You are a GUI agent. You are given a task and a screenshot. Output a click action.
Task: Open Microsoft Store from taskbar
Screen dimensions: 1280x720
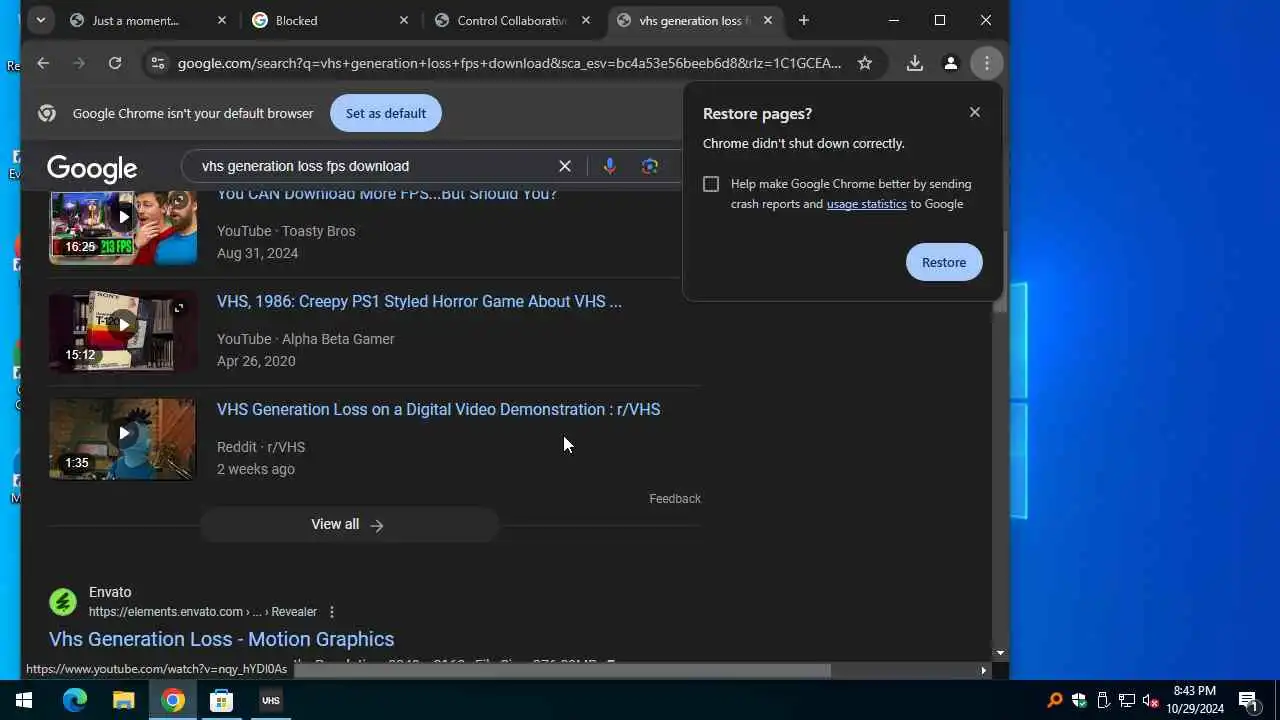click(222, 700)
